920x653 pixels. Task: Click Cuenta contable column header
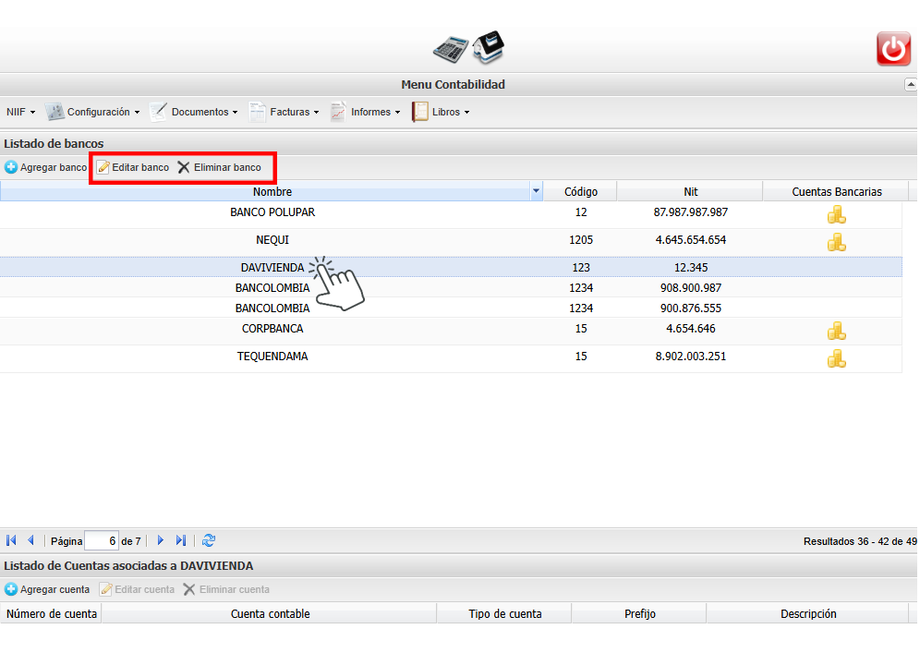tap(270, 614)
